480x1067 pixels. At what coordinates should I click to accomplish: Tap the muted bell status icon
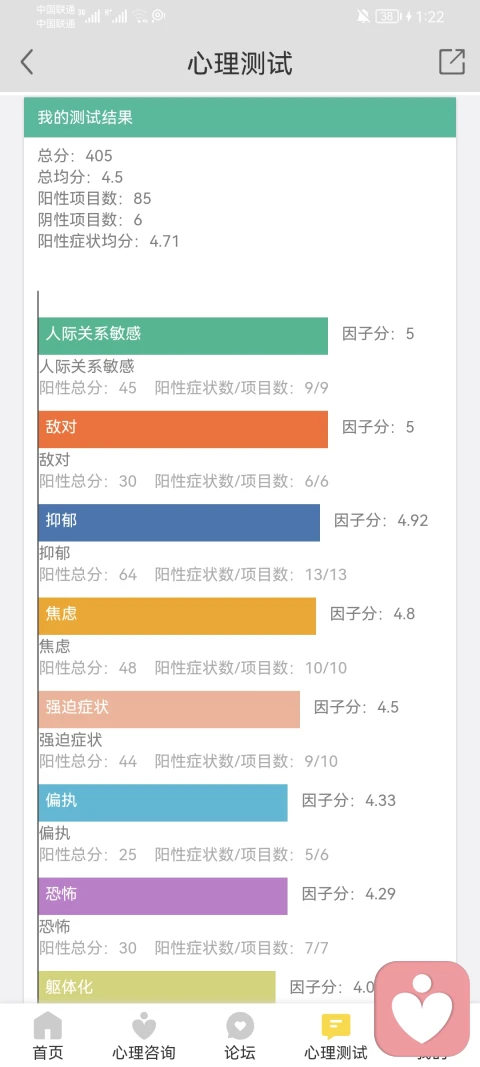point(364,16)
